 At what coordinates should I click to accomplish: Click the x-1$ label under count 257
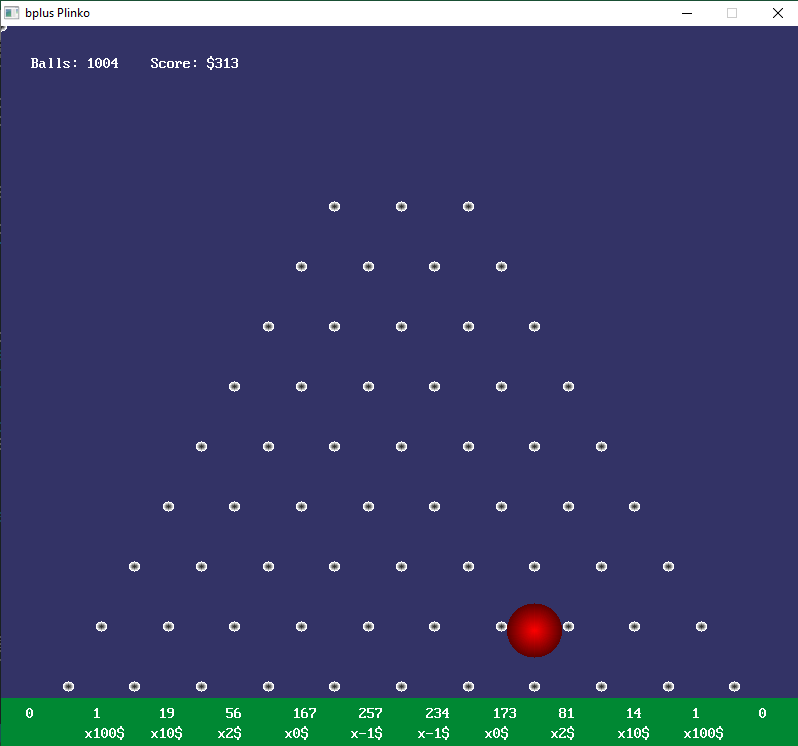pos(366,733)
